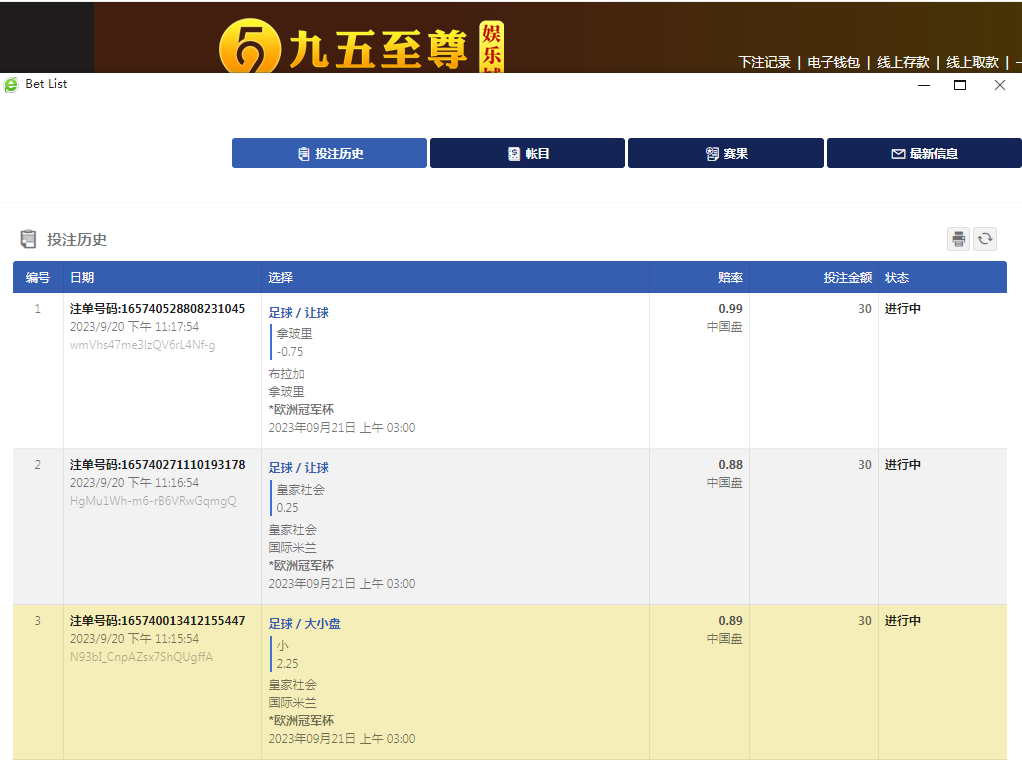Screen dimensions: 1022x763
Task: Click the clipboard icon beside 投注历史 heading
Action: [x=28, y=239]
